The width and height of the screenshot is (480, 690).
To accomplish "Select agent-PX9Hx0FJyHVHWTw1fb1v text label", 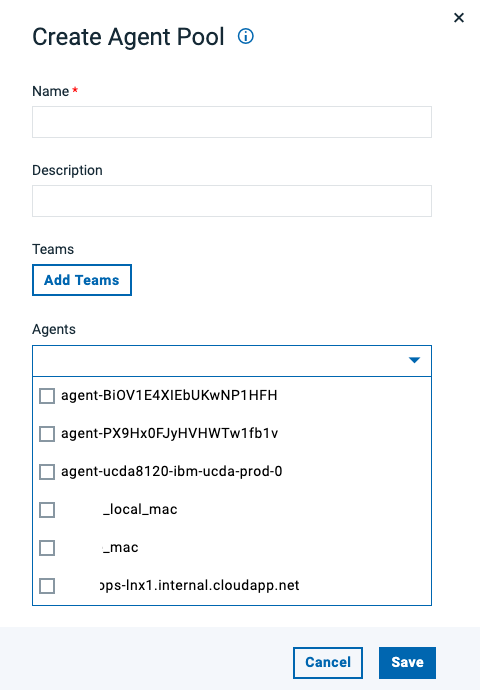I will (169, 434).
